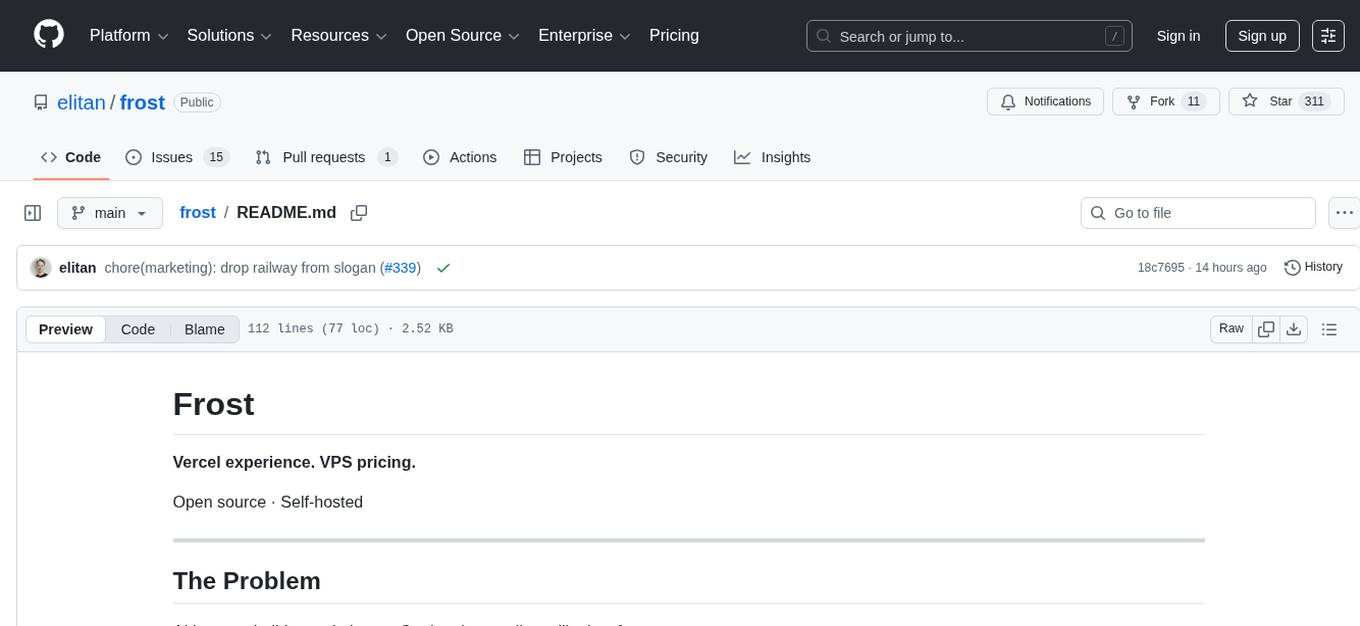Open the document outline icon

click(1329, 329)
